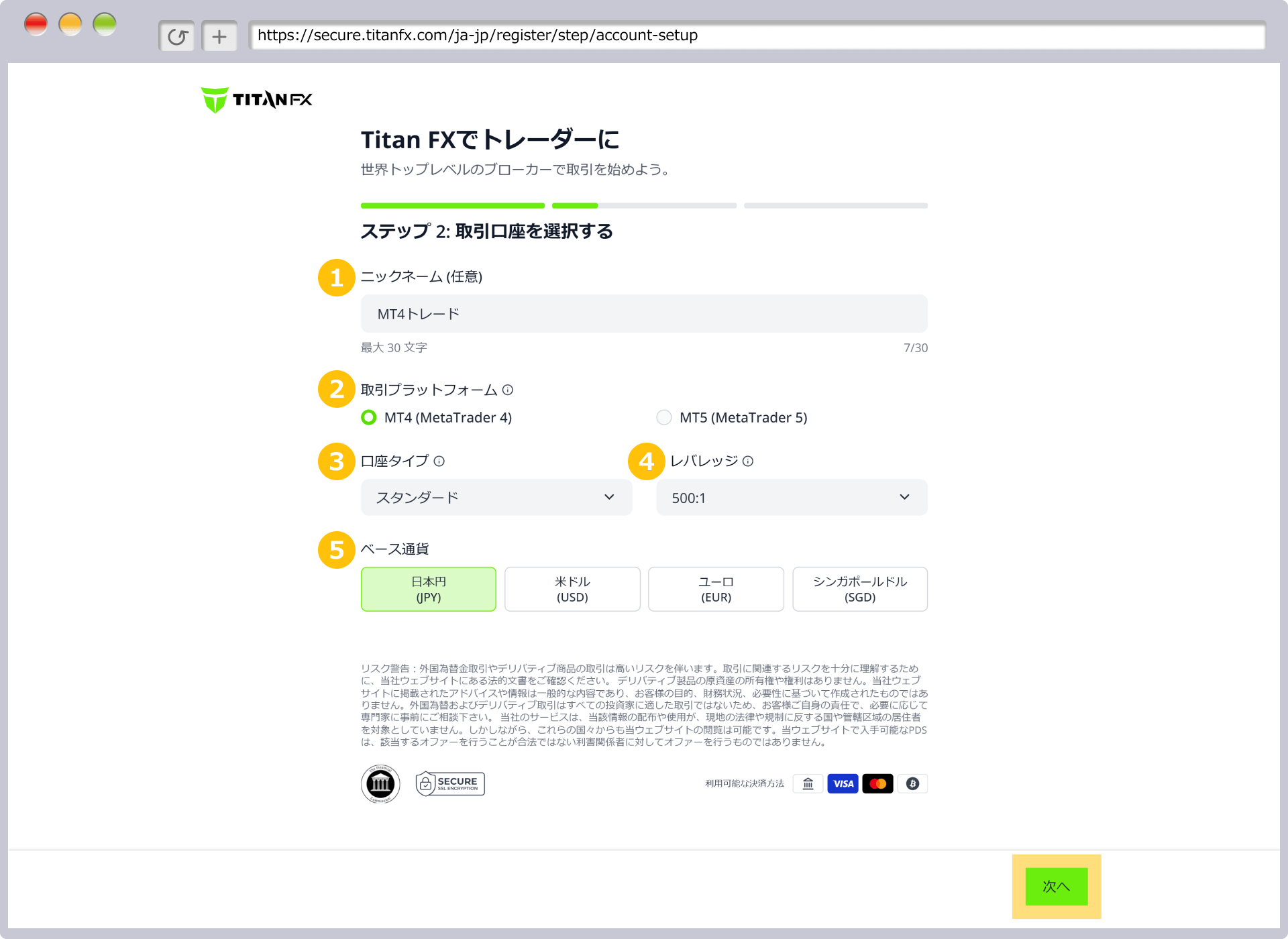This screenshot has width=1288, height=939.
Task: Click the info icon beside 取引プラットフォーム
Action: (x=508, y=390)
